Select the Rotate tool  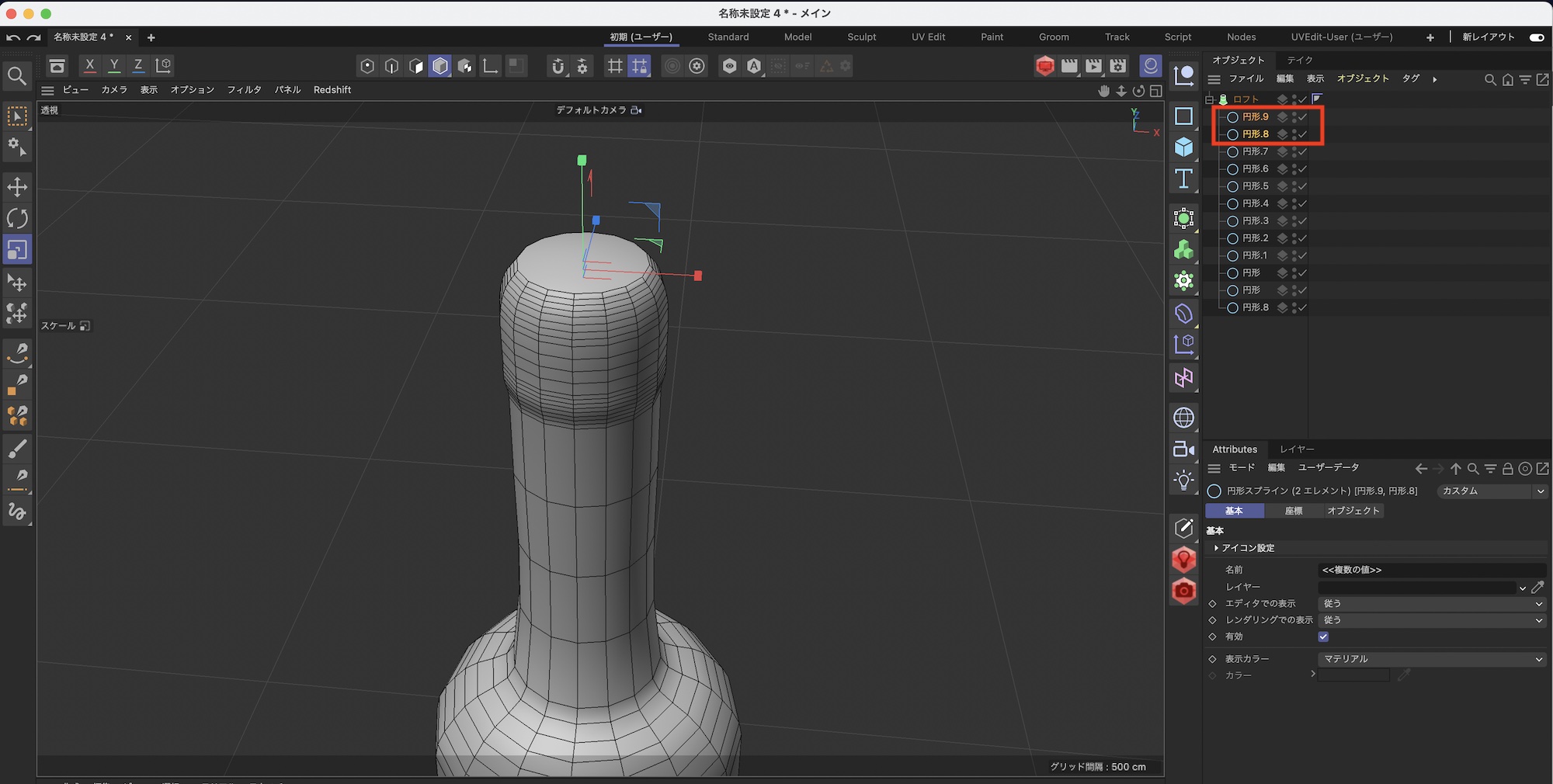tap(17, 218)
